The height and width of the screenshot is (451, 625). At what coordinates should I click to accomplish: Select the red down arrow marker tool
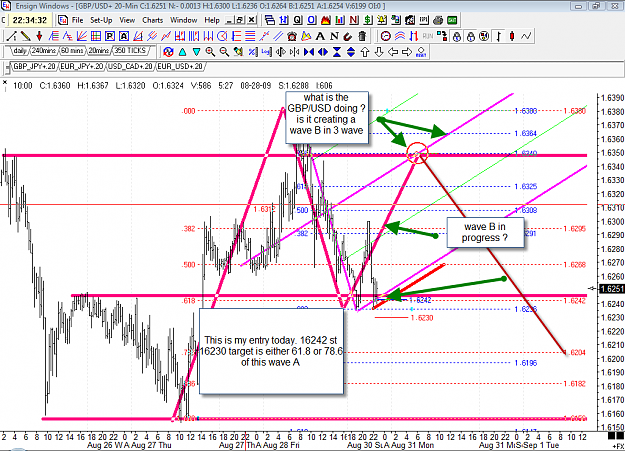point(39,36)
